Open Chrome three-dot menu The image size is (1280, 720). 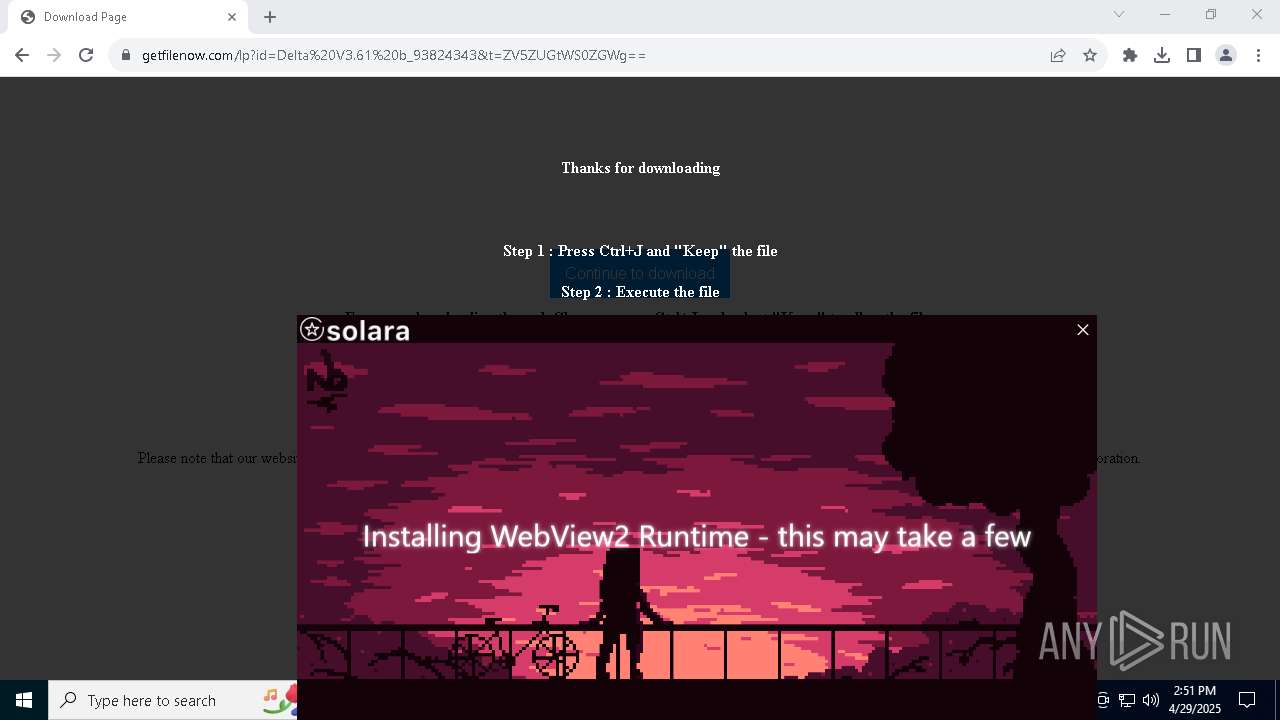[x=1258, y=56]
